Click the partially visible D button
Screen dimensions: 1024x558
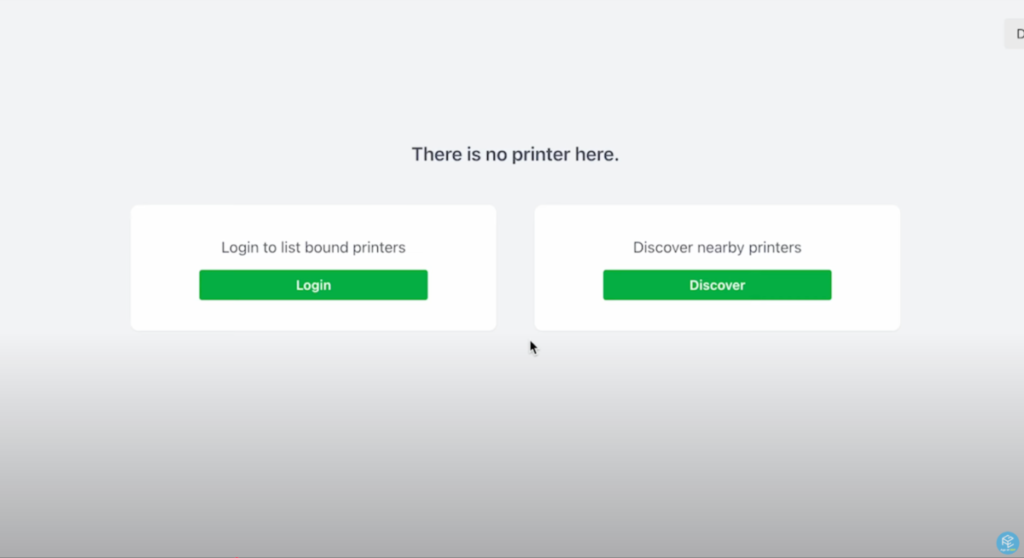pos(1016,34)
